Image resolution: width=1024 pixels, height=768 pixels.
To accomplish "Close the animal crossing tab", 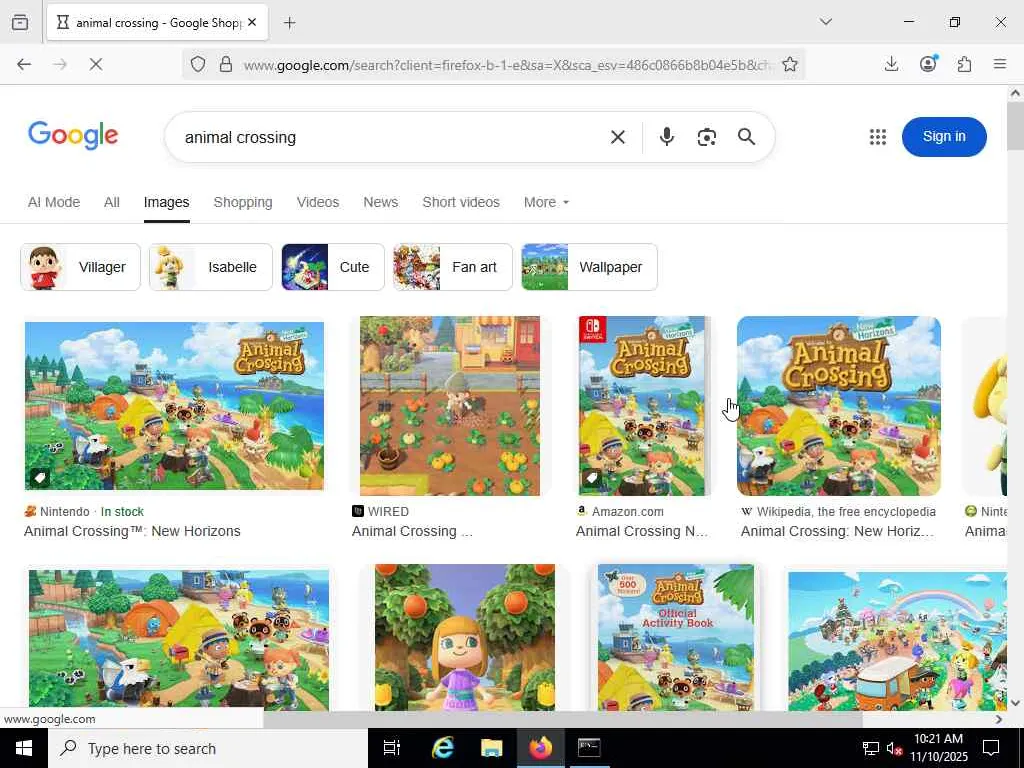I will tap(252, 22).
